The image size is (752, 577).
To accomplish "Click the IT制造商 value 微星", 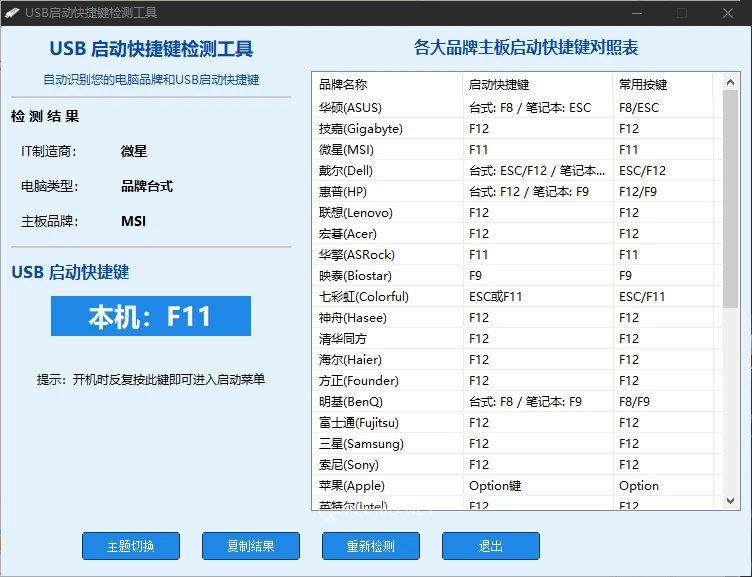I will coord(134,151).
